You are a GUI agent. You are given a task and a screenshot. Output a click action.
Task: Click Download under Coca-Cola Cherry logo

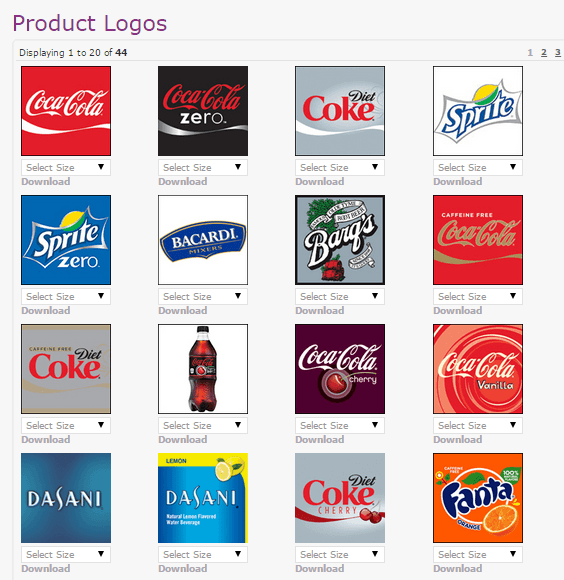(320, 439)
